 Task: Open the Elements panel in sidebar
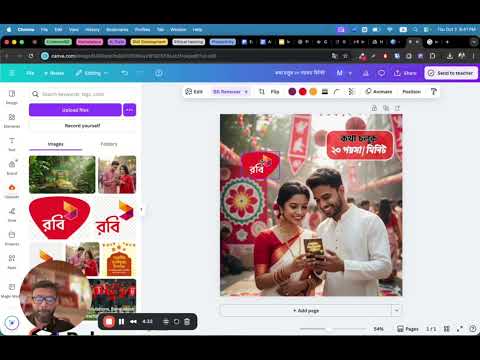pyautogui.click(x=12, y=120)
